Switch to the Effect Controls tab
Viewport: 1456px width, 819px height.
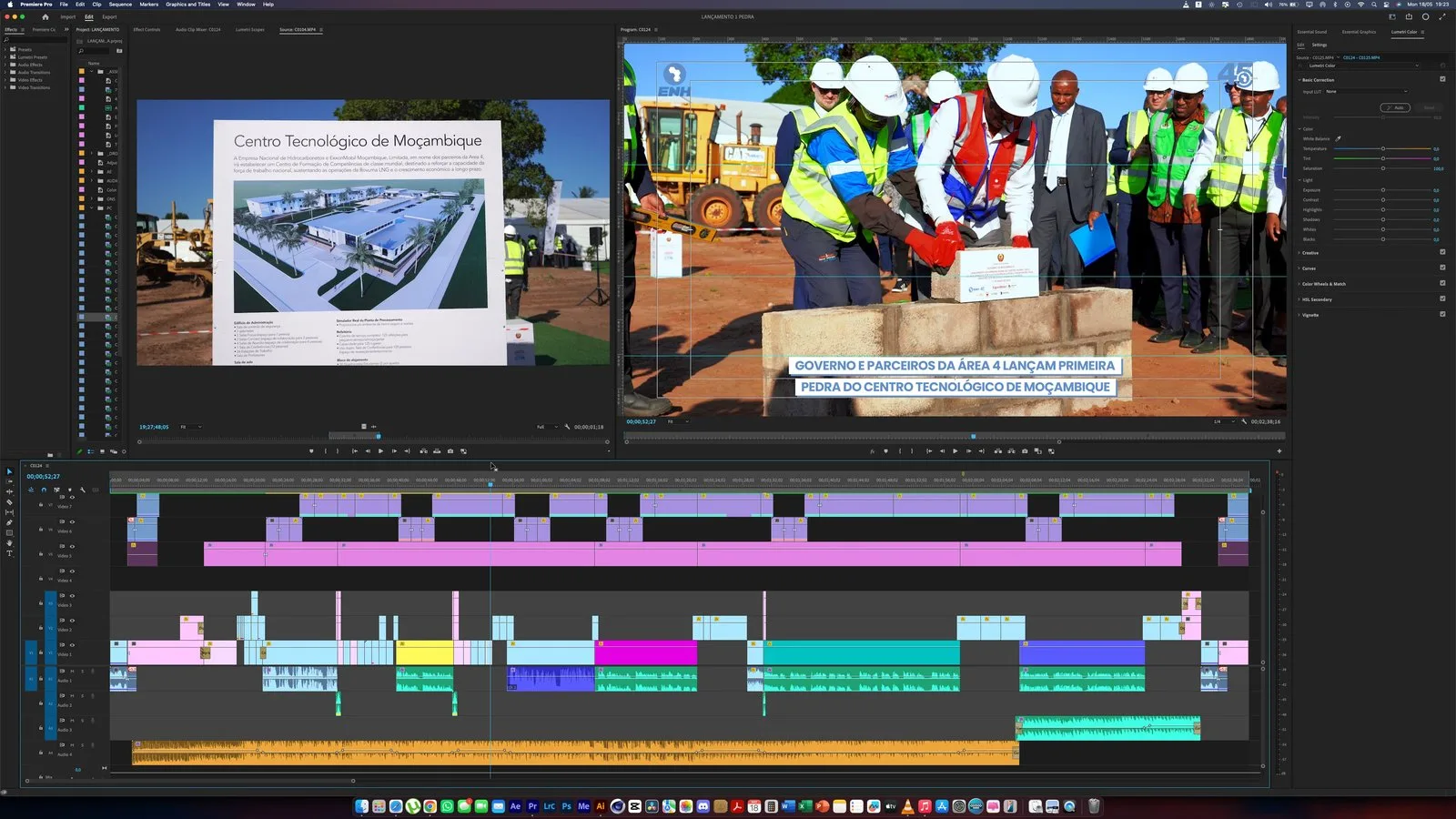pos(147,29)
